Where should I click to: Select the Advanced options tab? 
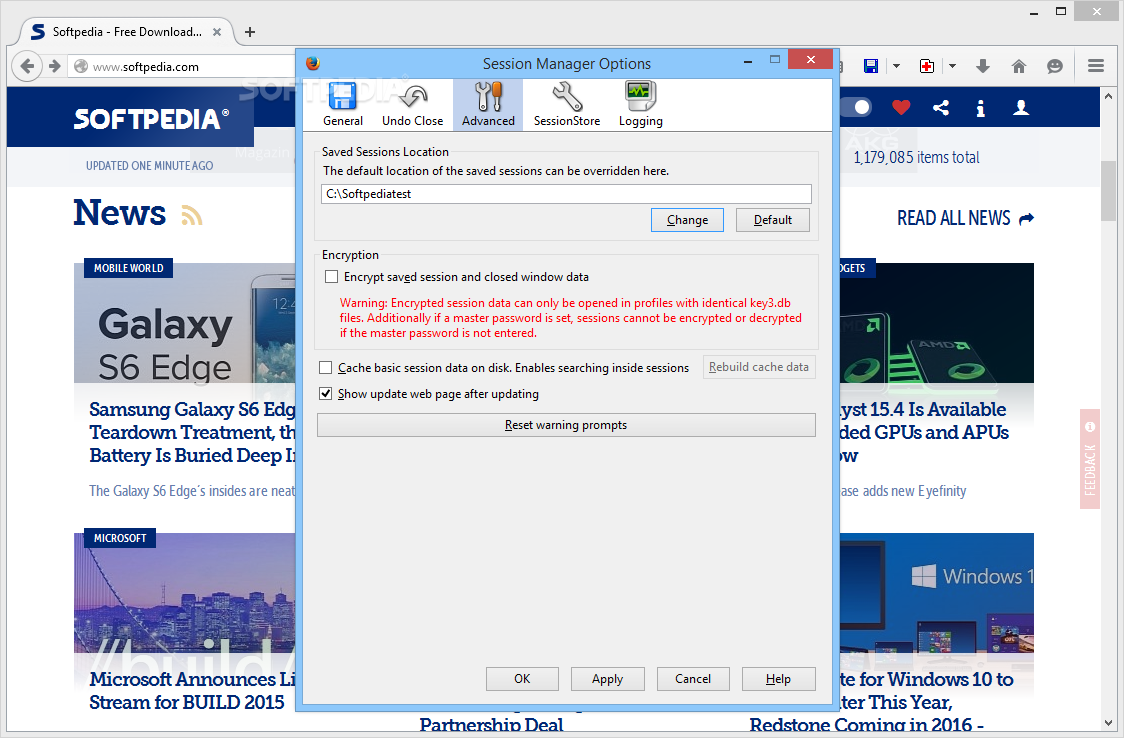488,105
